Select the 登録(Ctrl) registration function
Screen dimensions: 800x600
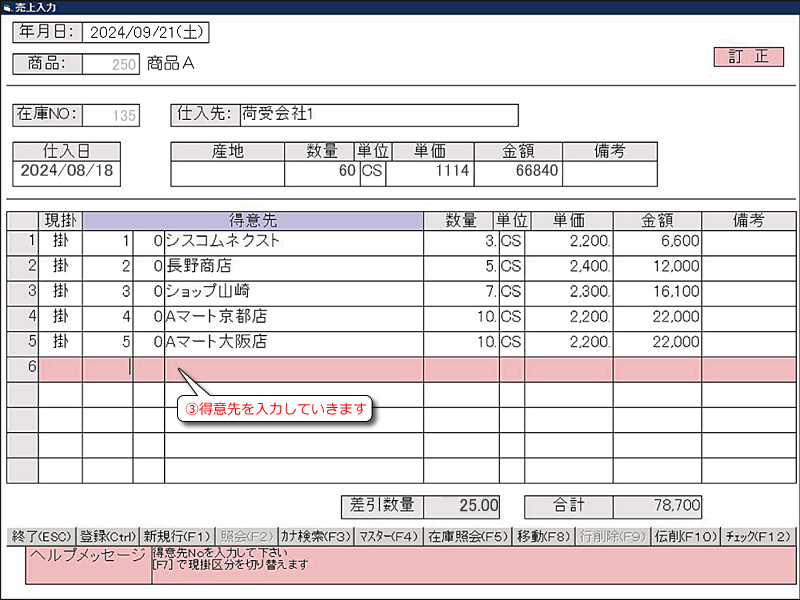pos(106,535)
